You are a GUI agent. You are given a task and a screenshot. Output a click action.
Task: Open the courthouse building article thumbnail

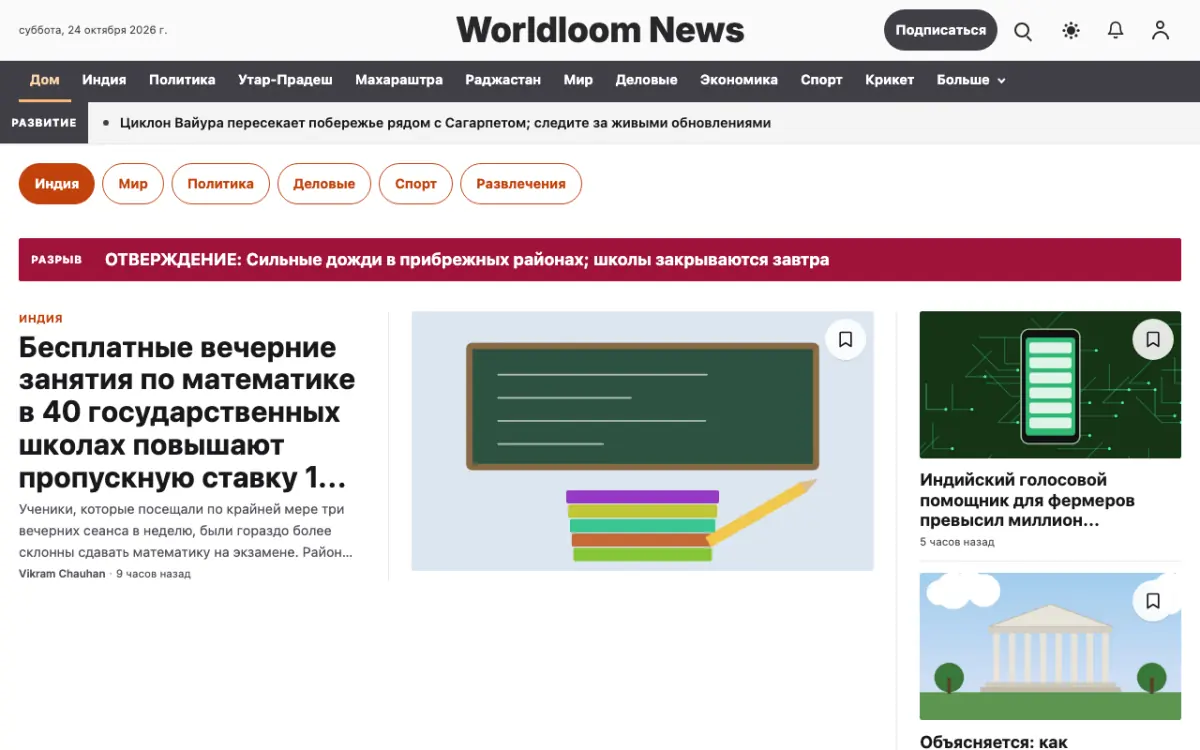click(1050, 646)
